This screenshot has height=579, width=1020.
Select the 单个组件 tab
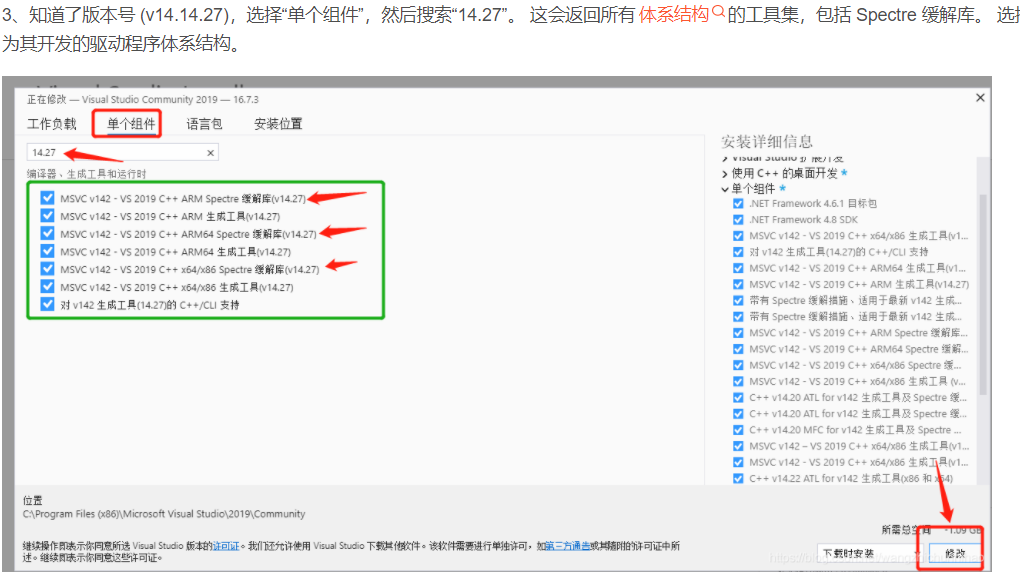coord(131,124)
